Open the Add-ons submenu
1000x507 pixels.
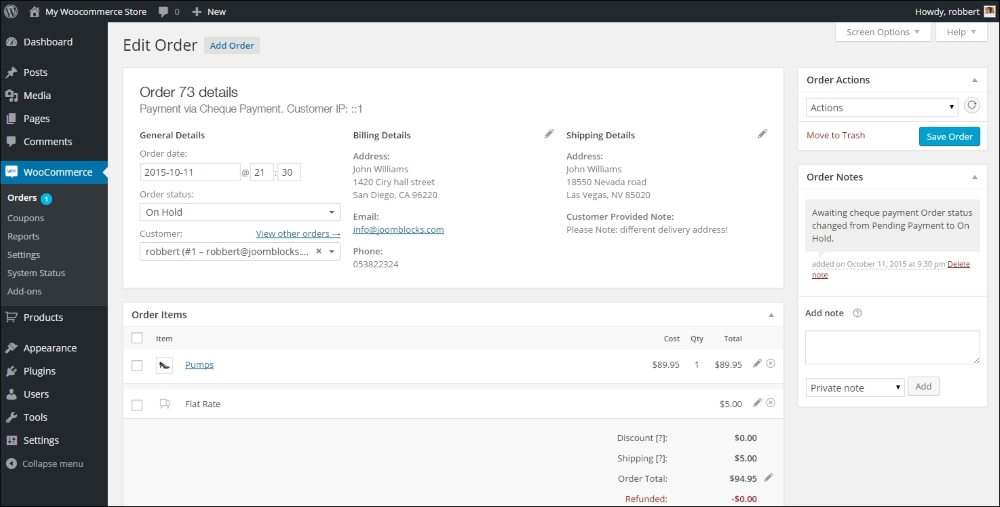click(24, 291)
